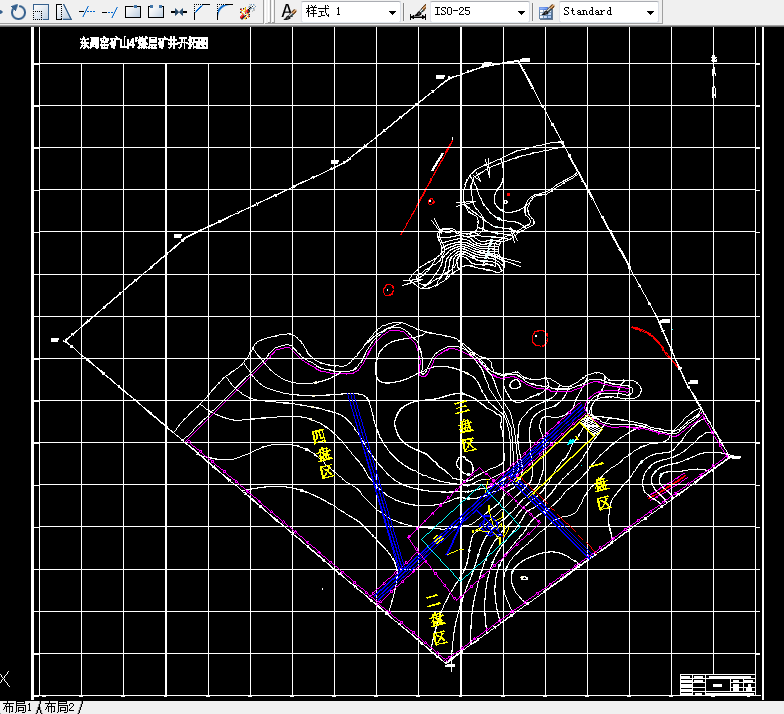Select the yellow 三盘区 label

coord(466,426)
